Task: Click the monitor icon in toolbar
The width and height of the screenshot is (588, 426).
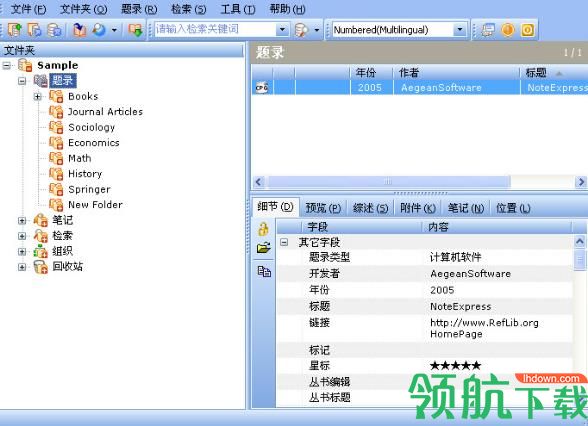Action: click(488, 30)
